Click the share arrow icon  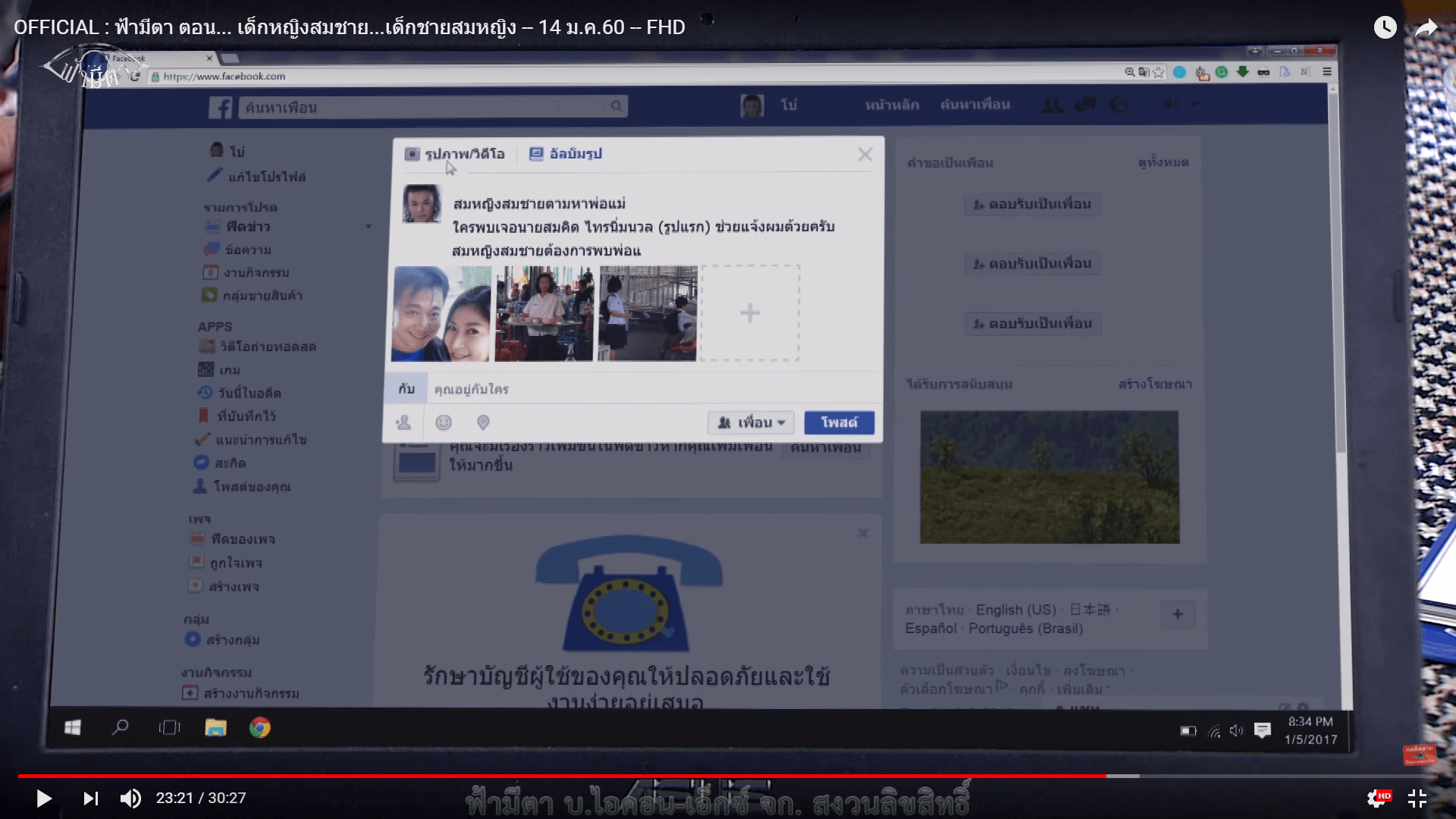(1426, 28)
